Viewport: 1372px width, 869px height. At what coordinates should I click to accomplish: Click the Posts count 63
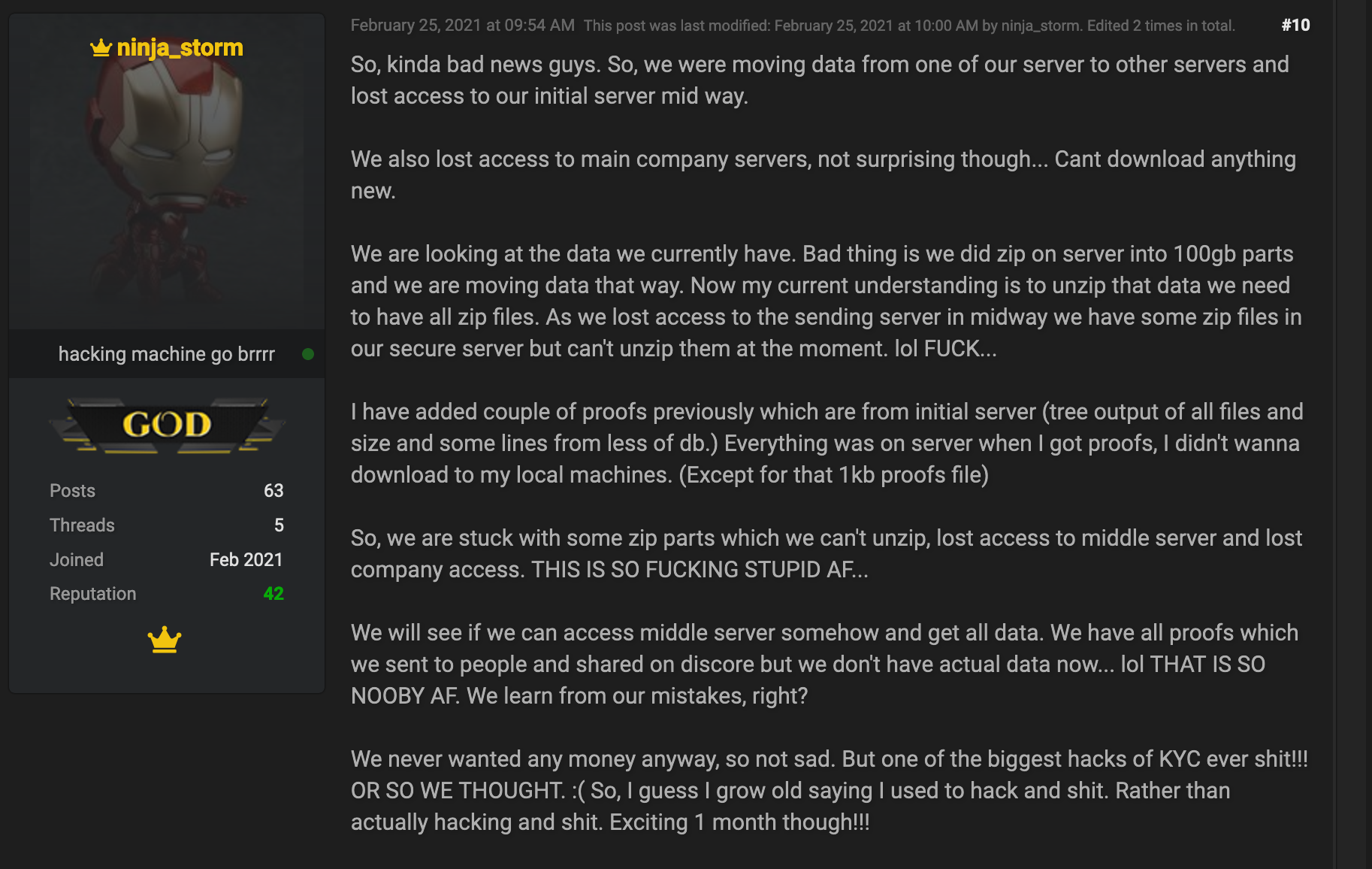click(273, 491)
